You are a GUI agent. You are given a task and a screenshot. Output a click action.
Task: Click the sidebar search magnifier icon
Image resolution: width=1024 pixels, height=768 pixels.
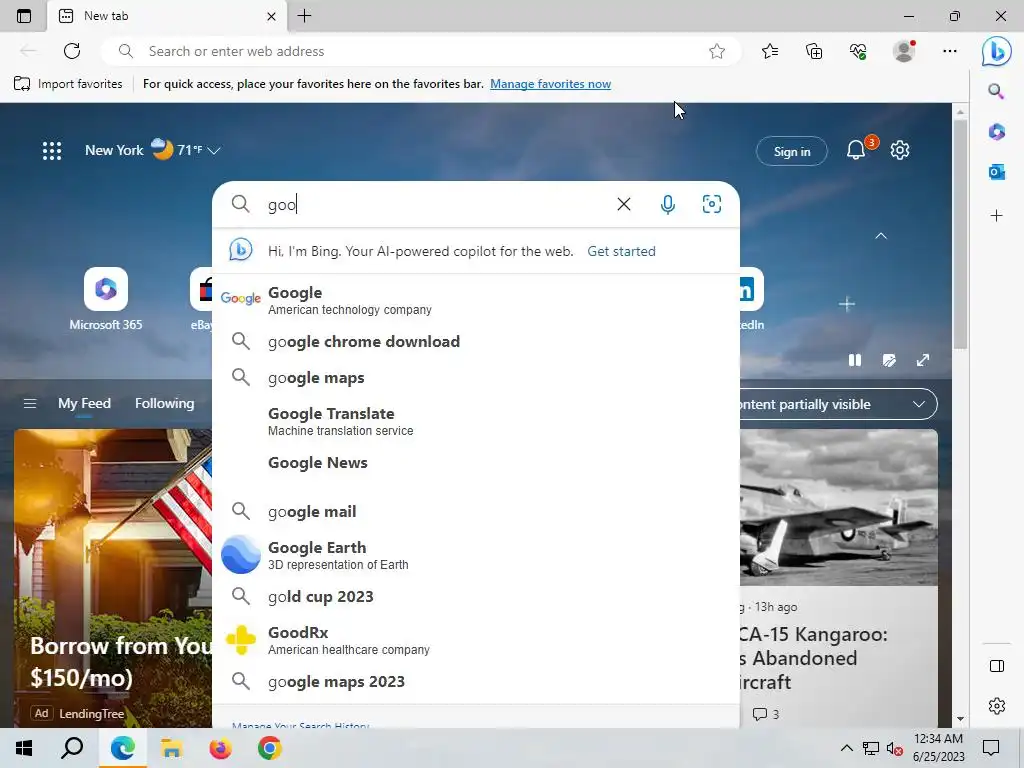pos(996,91)
